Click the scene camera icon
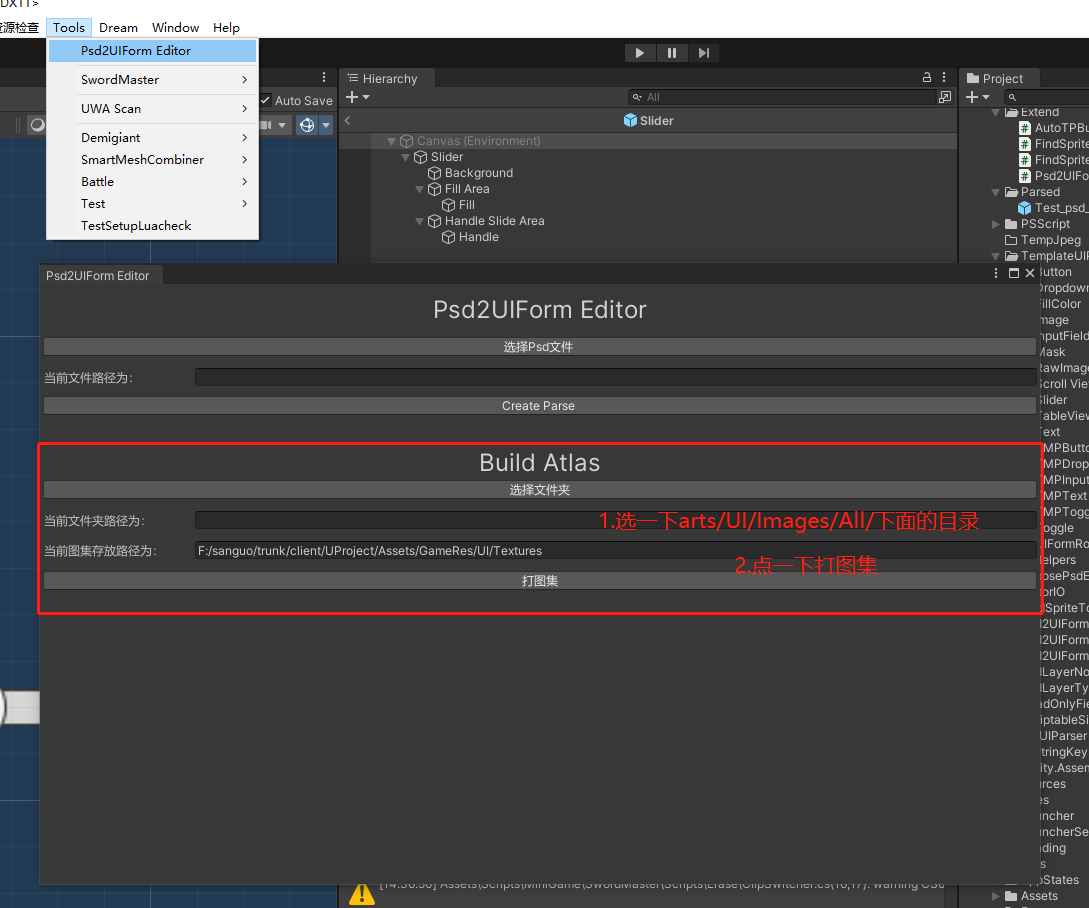 click(266, 125)
